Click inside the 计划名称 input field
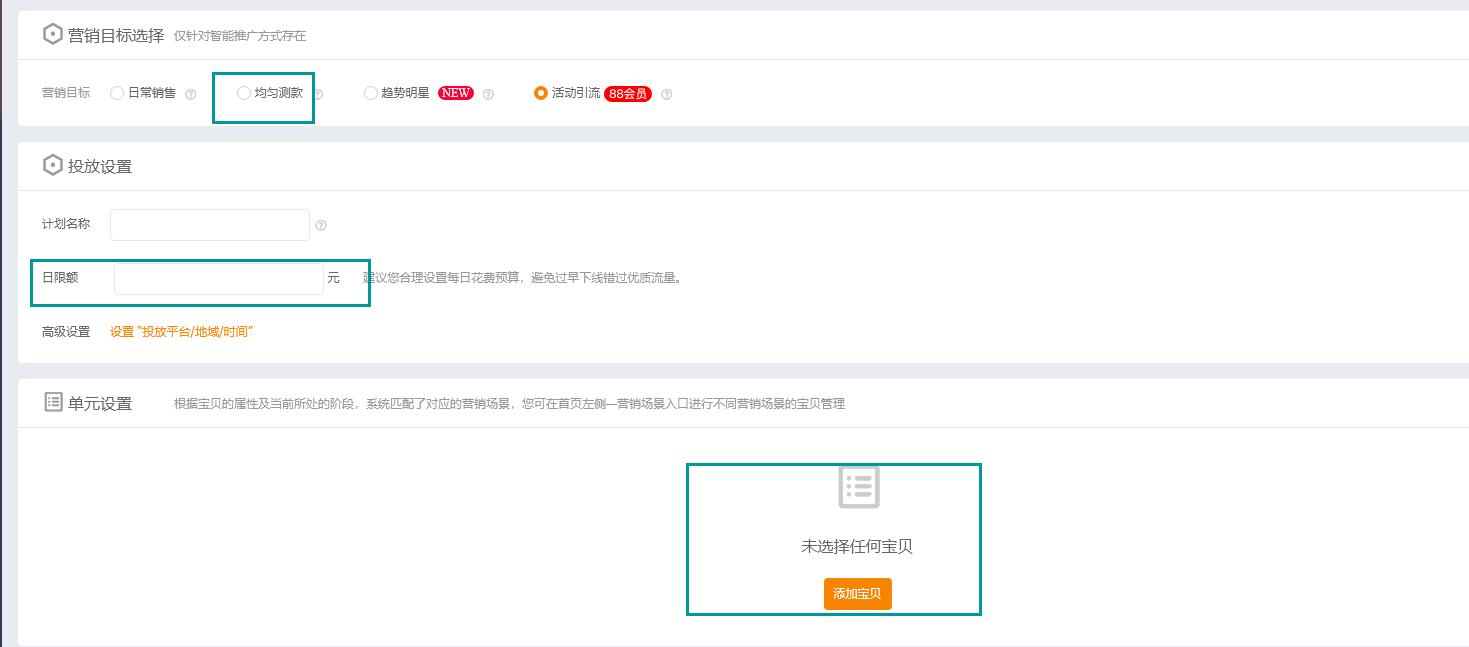The image size is (1469, 647). click(209, 224)
